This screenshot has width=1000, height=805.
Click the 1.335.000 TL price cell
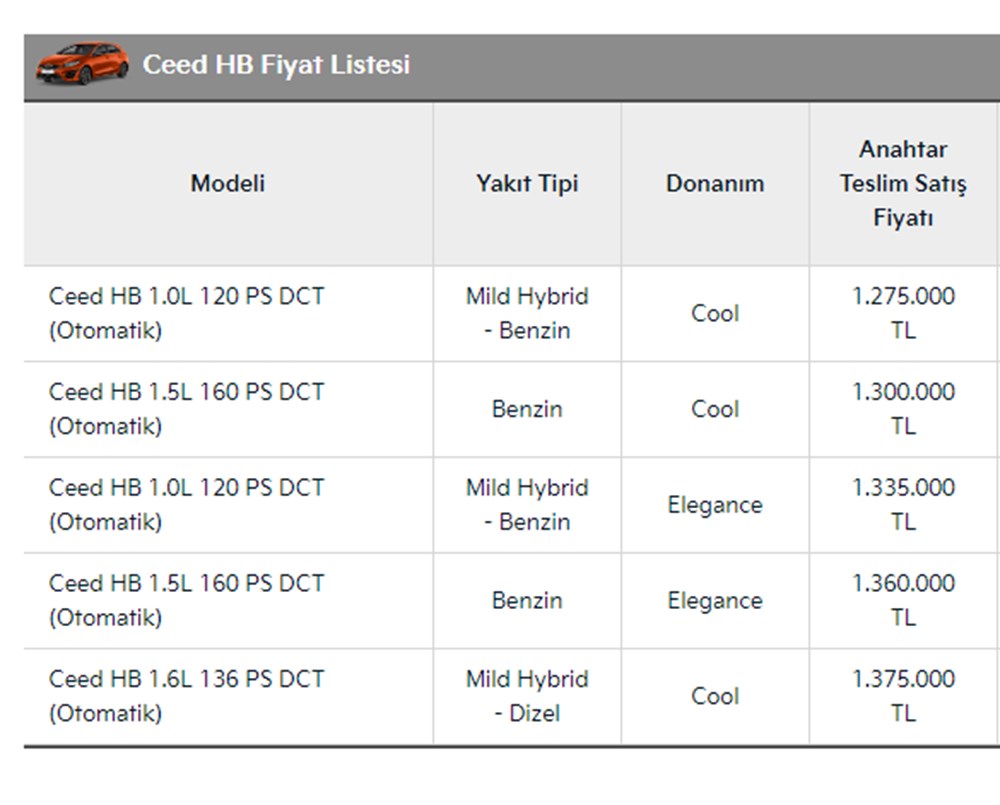903,505
